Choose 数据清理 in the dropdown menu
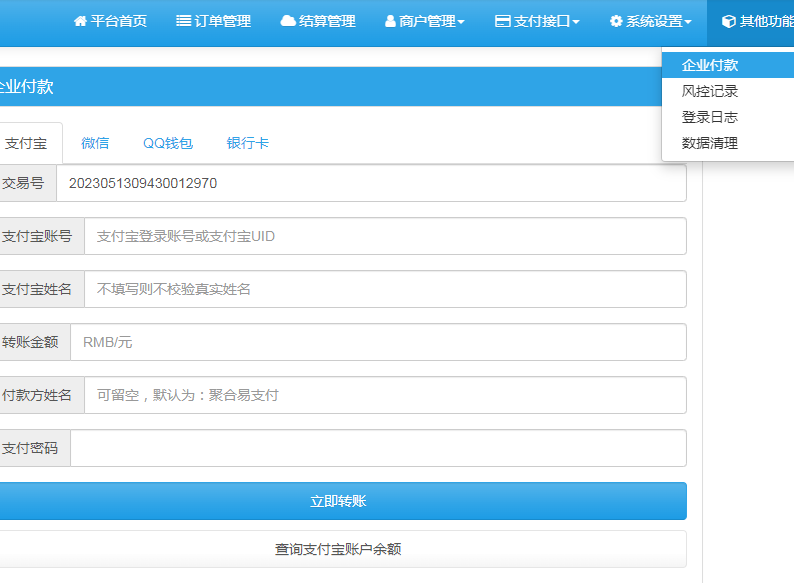 pyautogui.click(x=728, y=143)
